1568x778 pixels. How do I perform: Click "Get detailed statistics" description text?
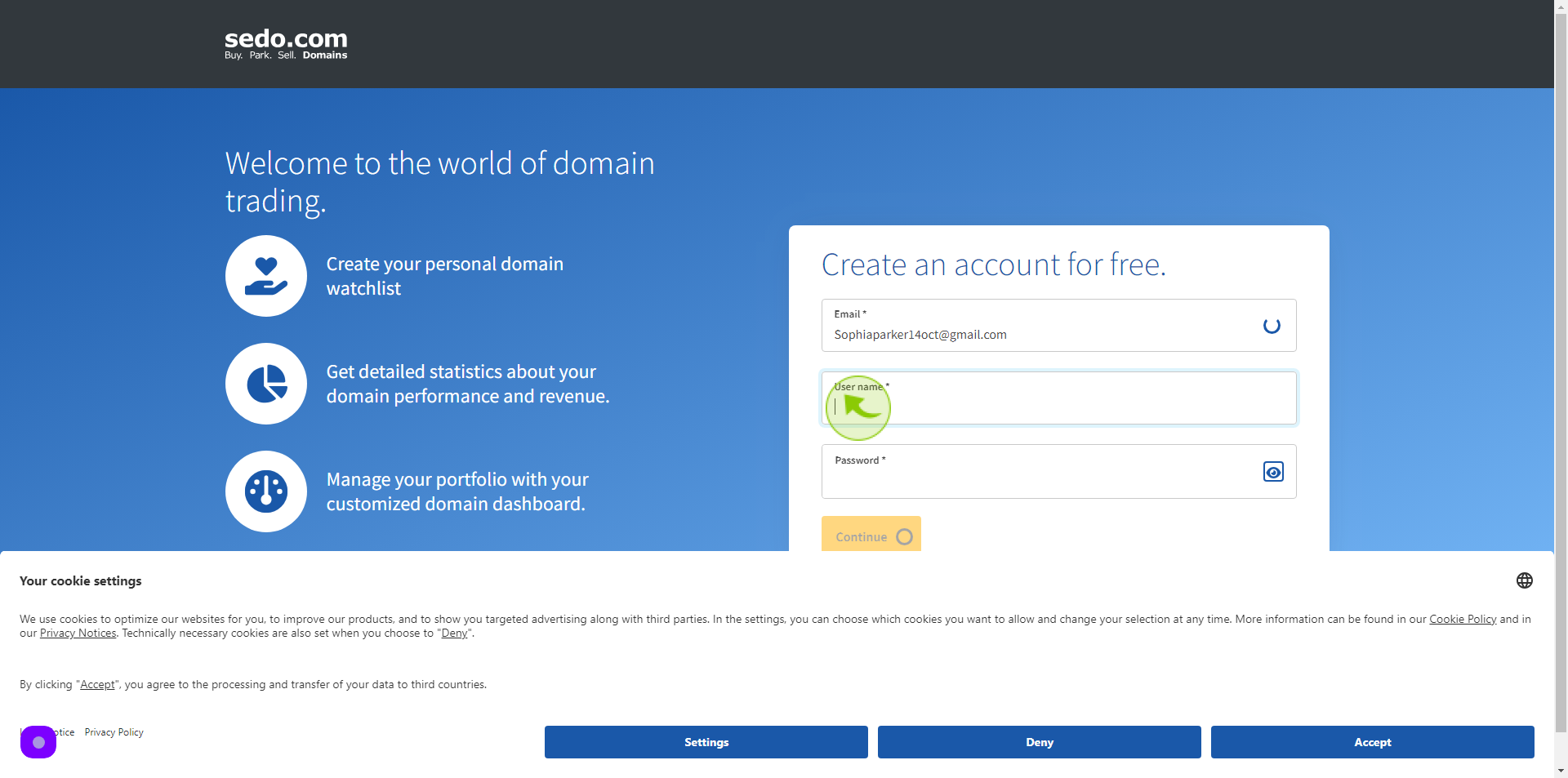point(468,384)
